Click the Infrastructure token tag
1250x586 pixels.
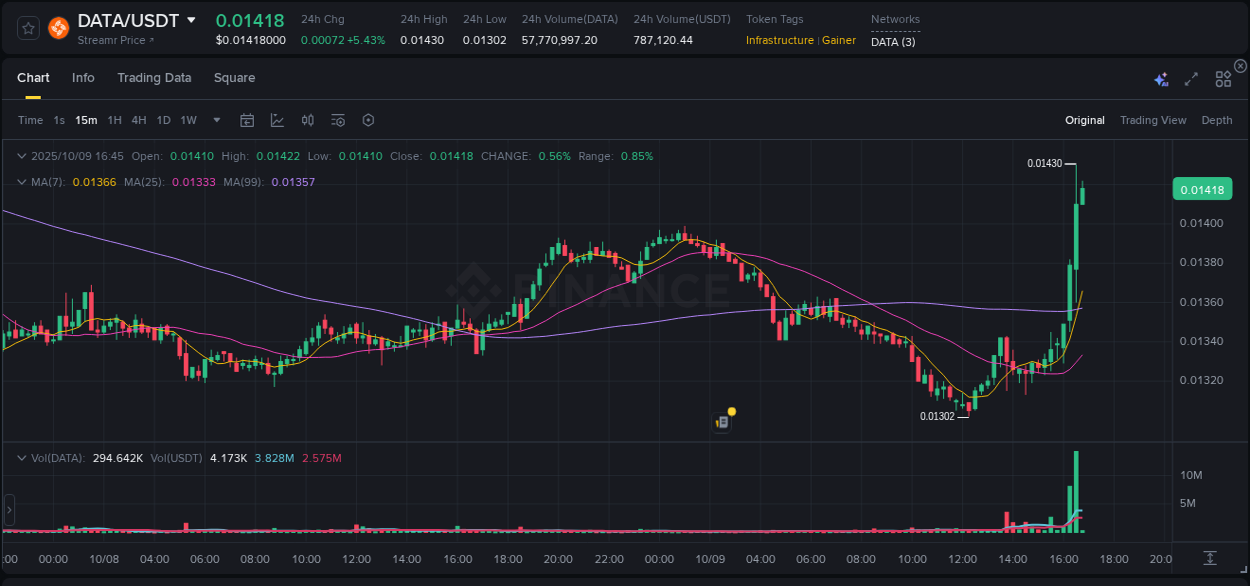pos(778,40)
